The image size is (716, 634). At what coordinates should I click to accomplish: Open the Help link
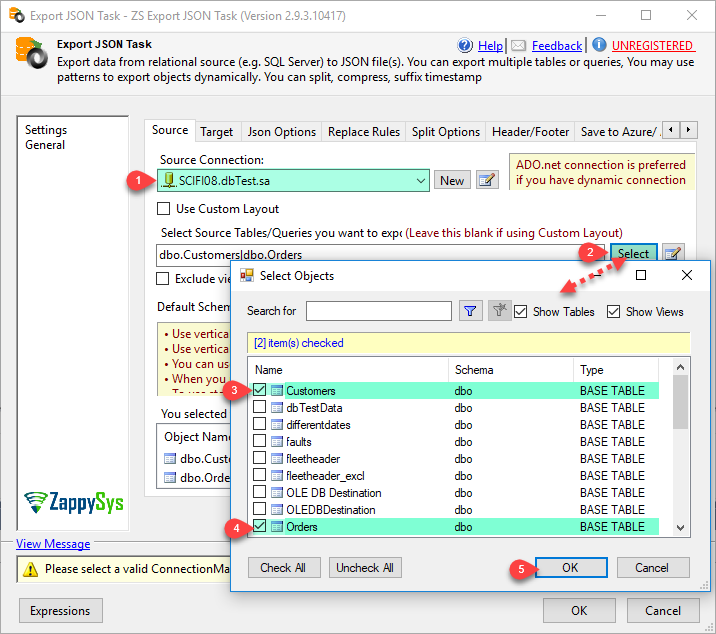(x=490, y=46)
